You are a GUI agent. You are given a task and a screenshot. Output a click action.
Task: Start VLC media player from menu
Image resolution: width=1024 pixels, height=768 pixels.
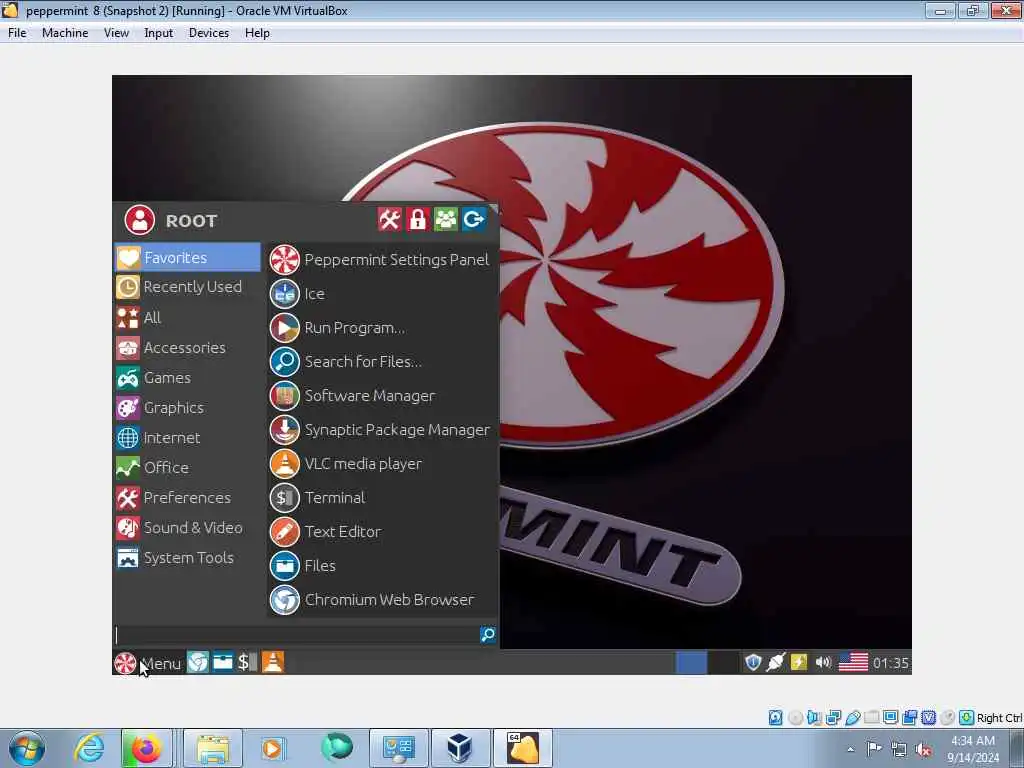(x=346, y=464)
